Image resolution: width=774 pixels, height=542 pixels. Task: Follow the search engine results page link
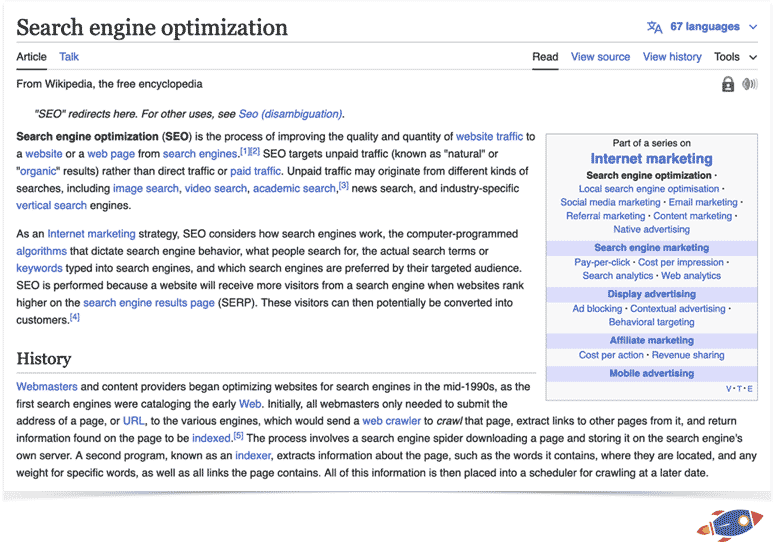pos(149,303)
